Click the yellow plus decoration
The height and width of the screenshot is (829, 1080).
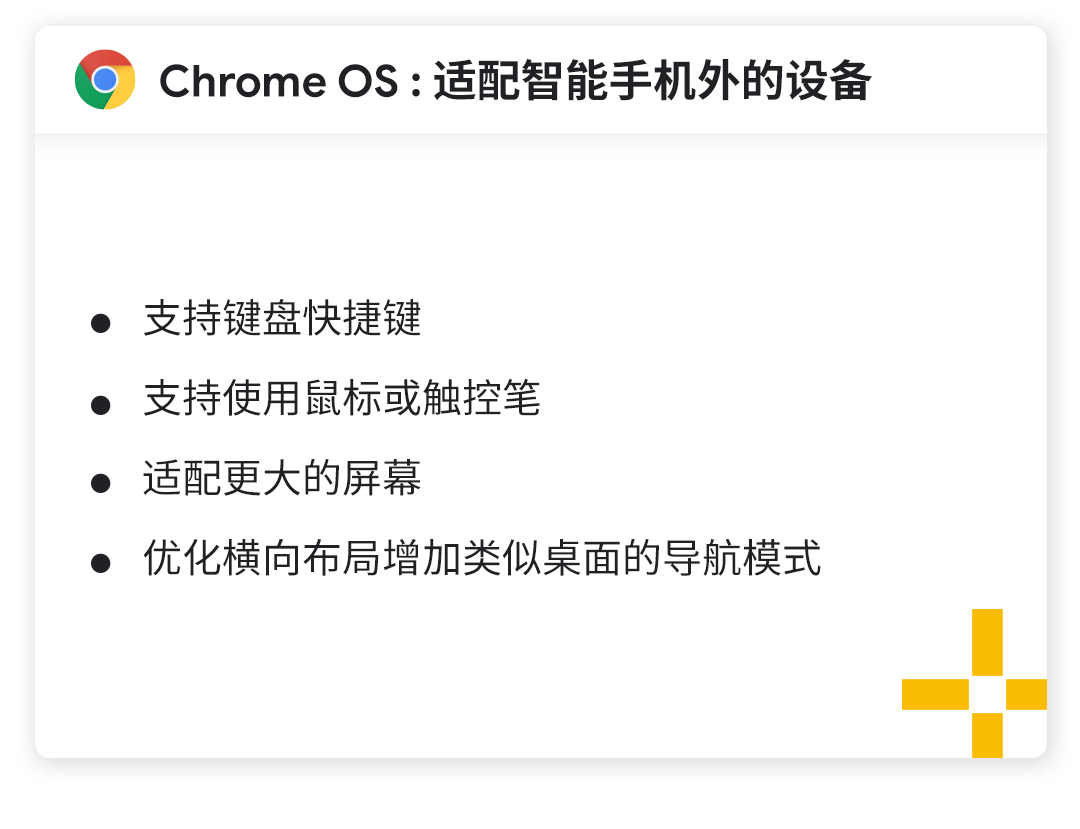tap(975, 683)
